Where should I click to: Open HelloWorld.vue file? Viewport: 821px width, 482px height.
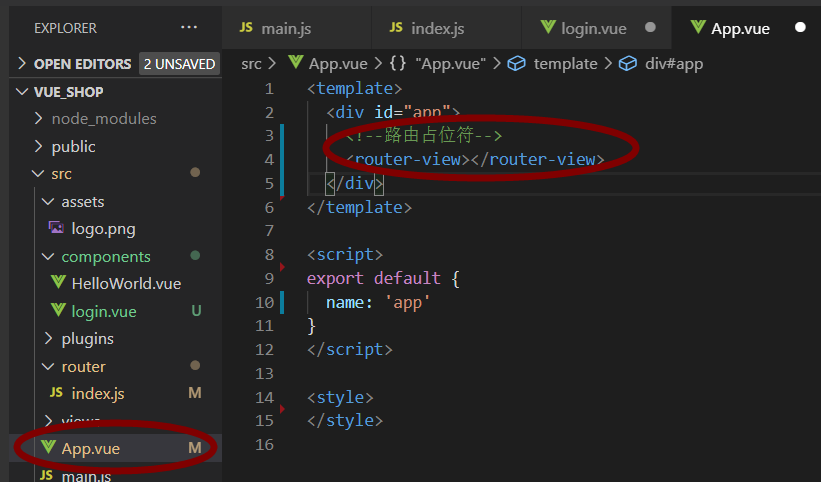[x=115, y=284]
